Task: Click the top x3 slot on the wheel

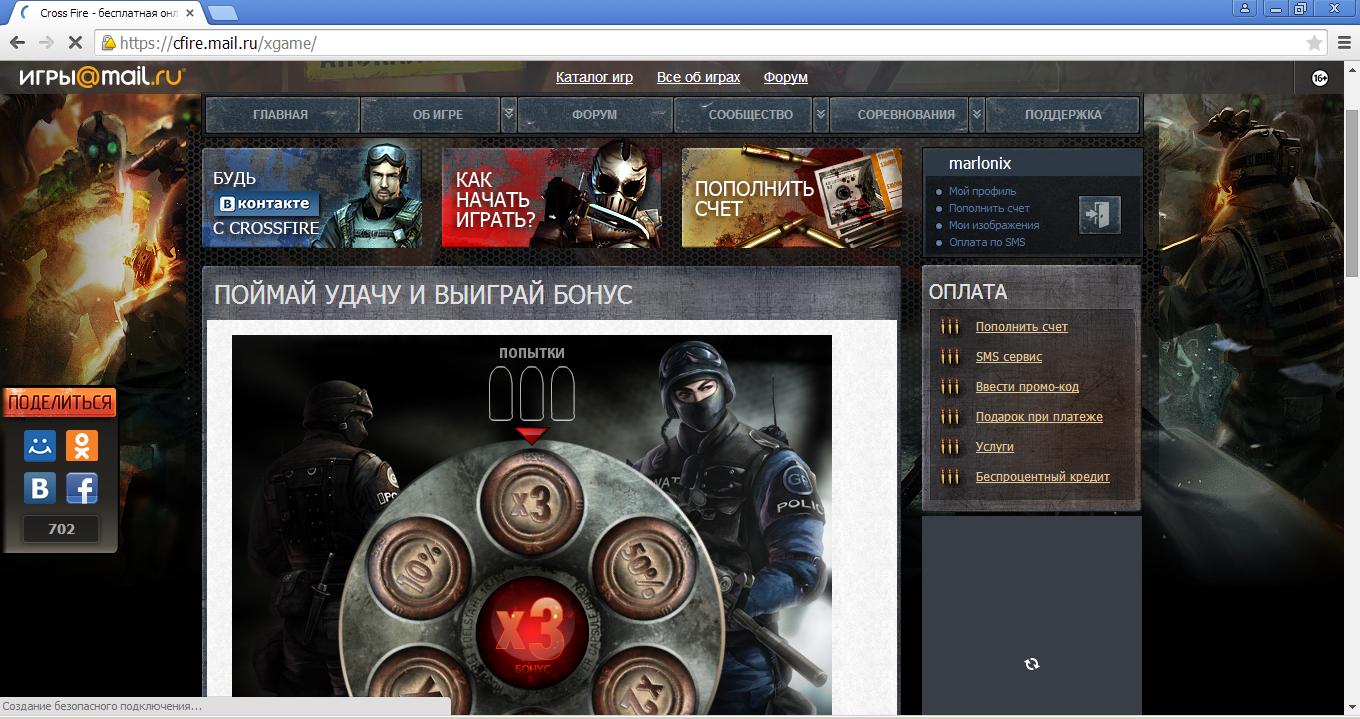Action: (530, 506)
